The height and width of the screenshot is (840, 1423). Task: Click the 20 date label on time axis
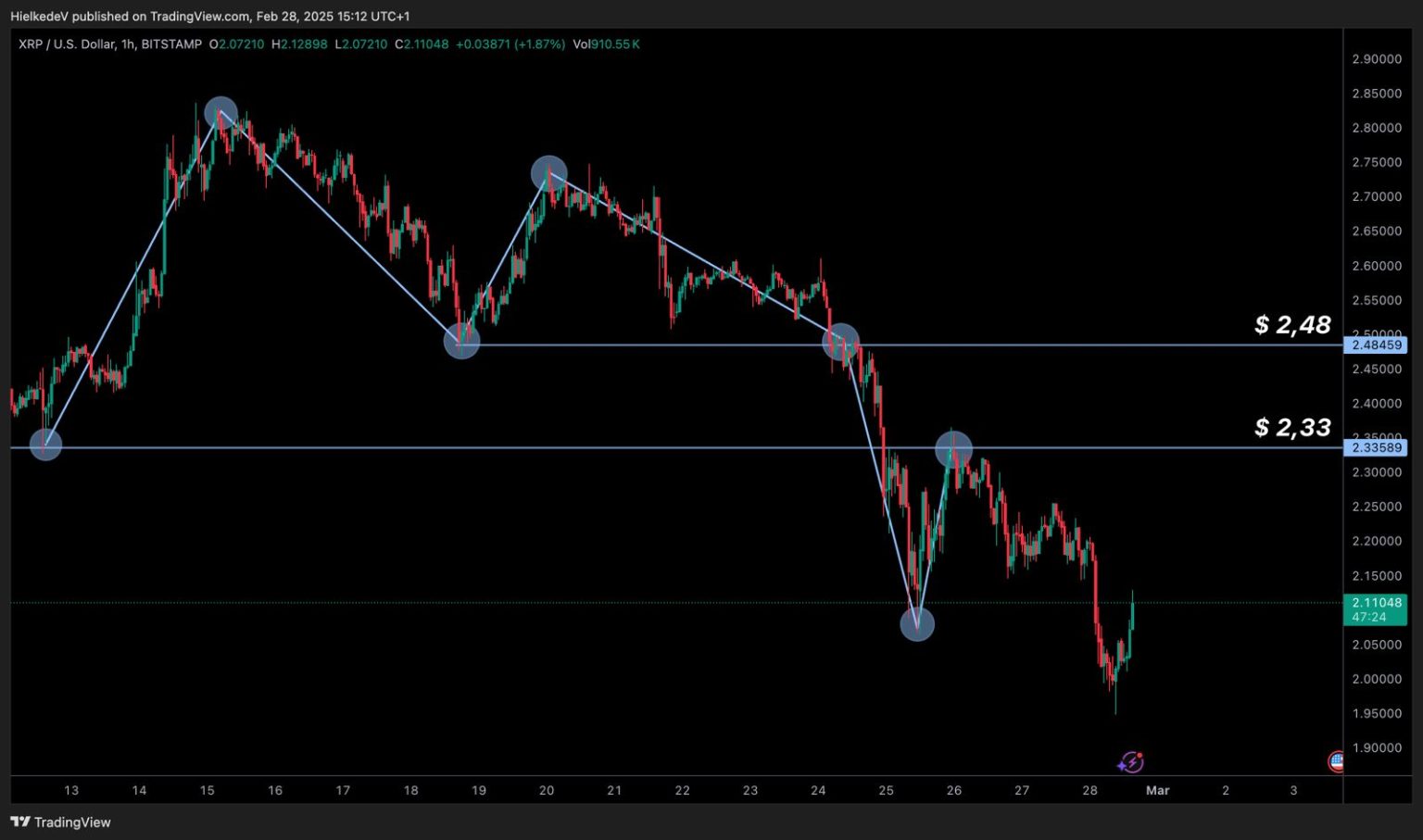coord(547,791)
